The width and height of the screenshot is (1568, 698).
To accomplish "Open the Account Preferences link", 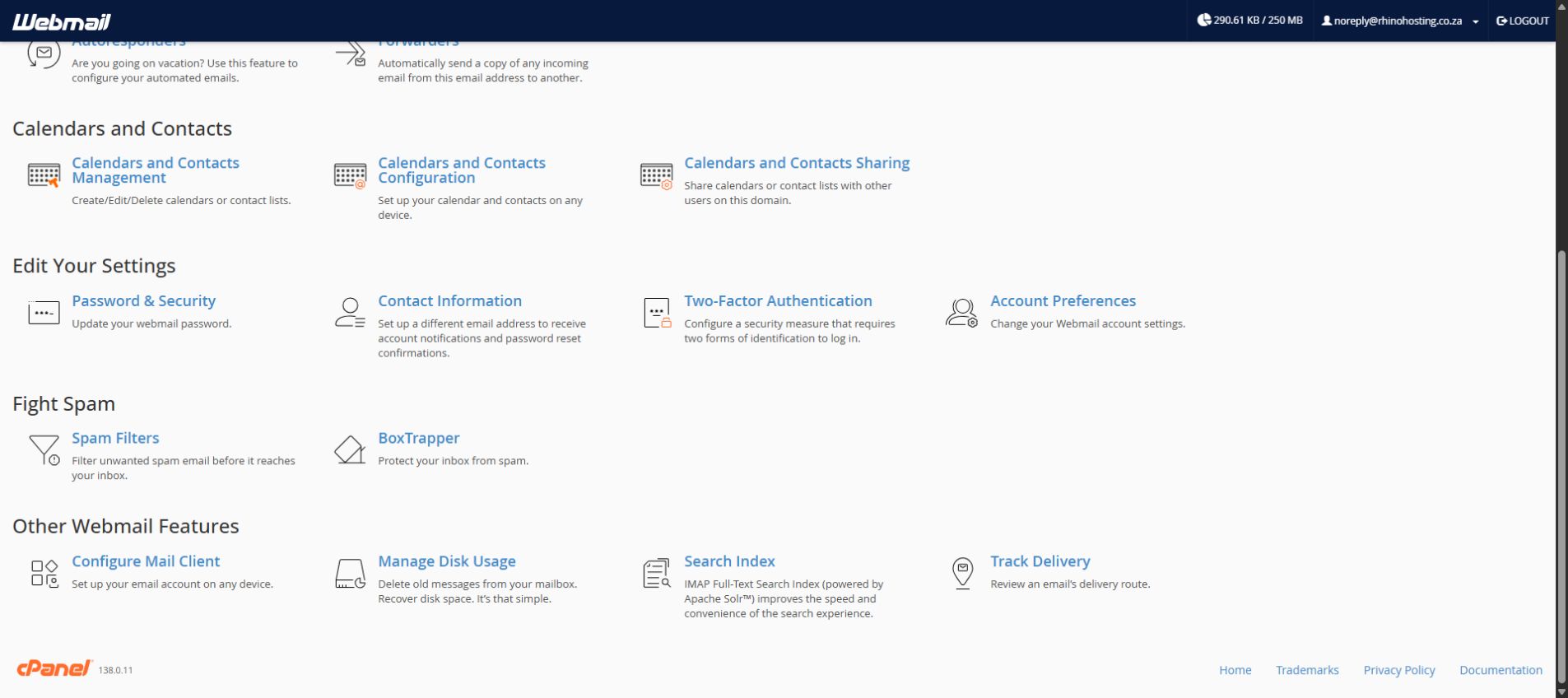I will [x=1063, y=301].
